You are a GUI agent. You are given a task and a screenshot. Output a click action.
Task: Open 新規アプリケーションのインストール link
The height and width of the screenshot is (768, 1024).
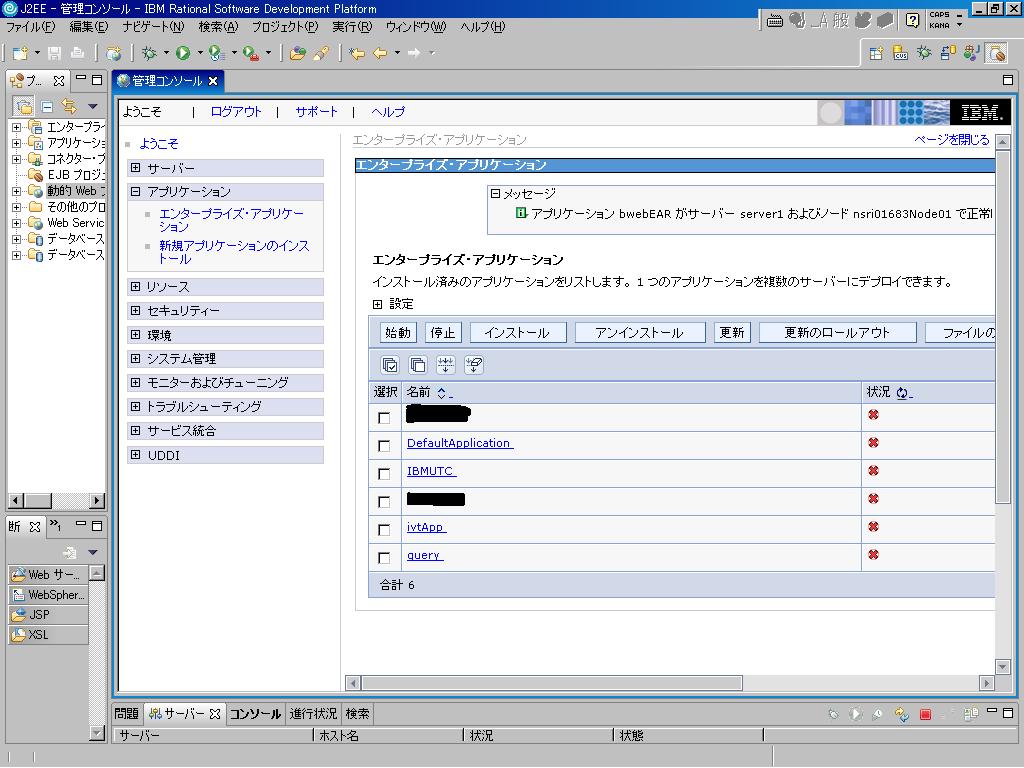pos(234,252)
